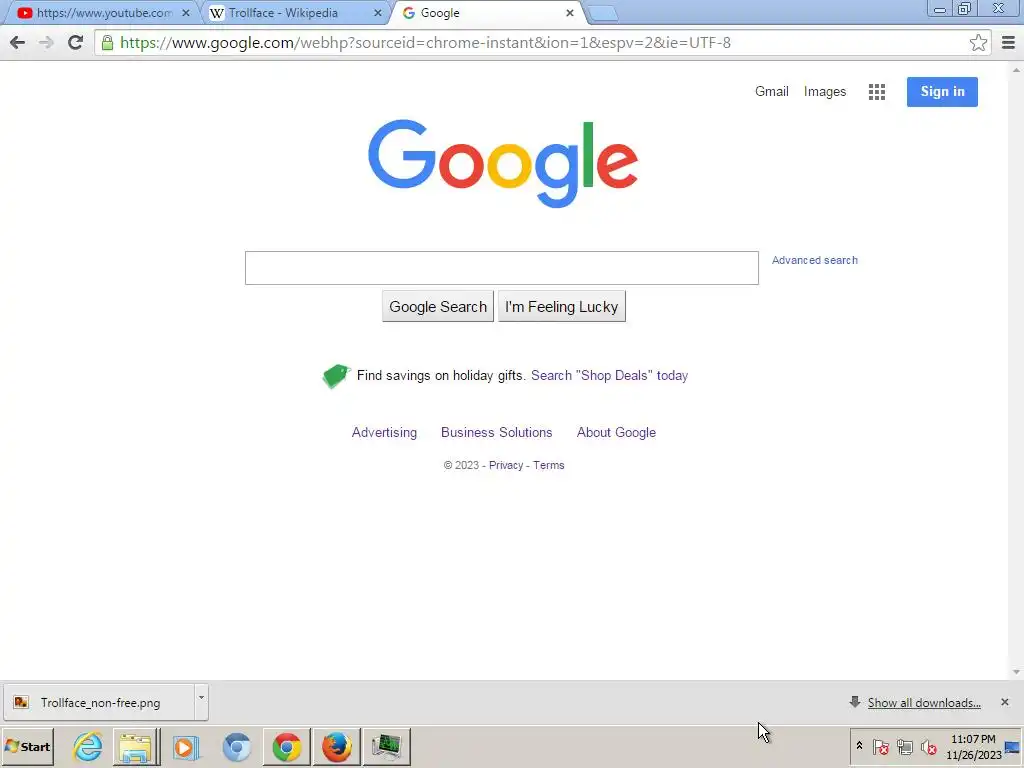Viewport: 1024px width, 768px height.
Task: Open a new tab
Action: tap(603, 14)
